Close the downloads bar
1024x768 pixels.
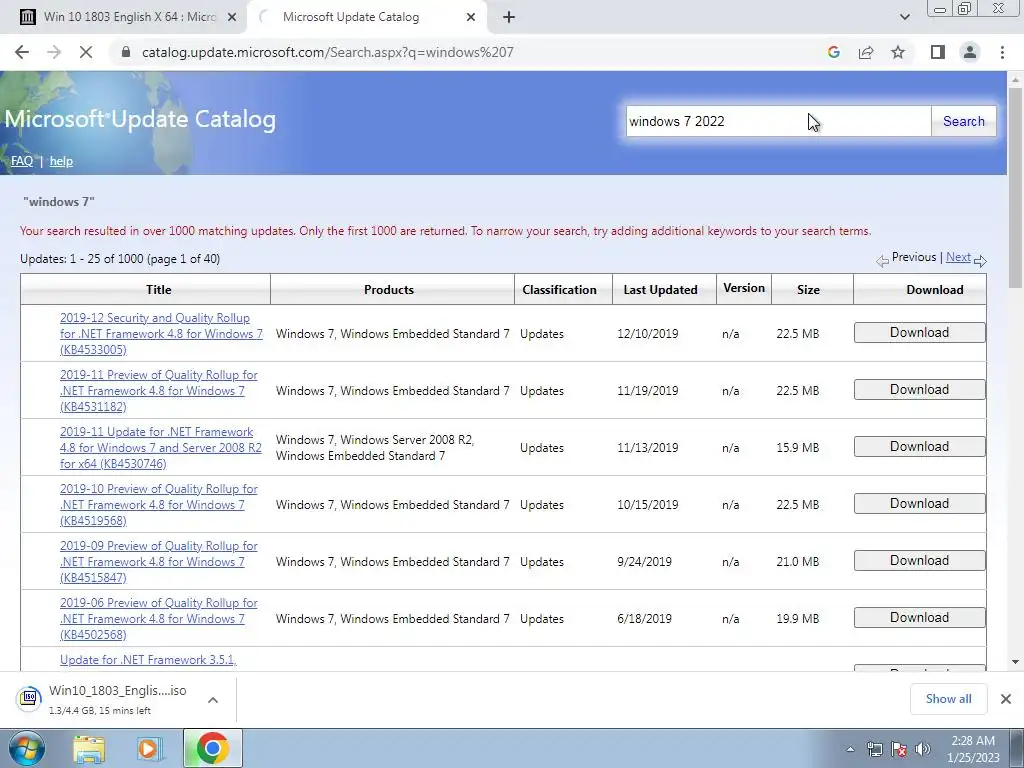click(1006, 699)
